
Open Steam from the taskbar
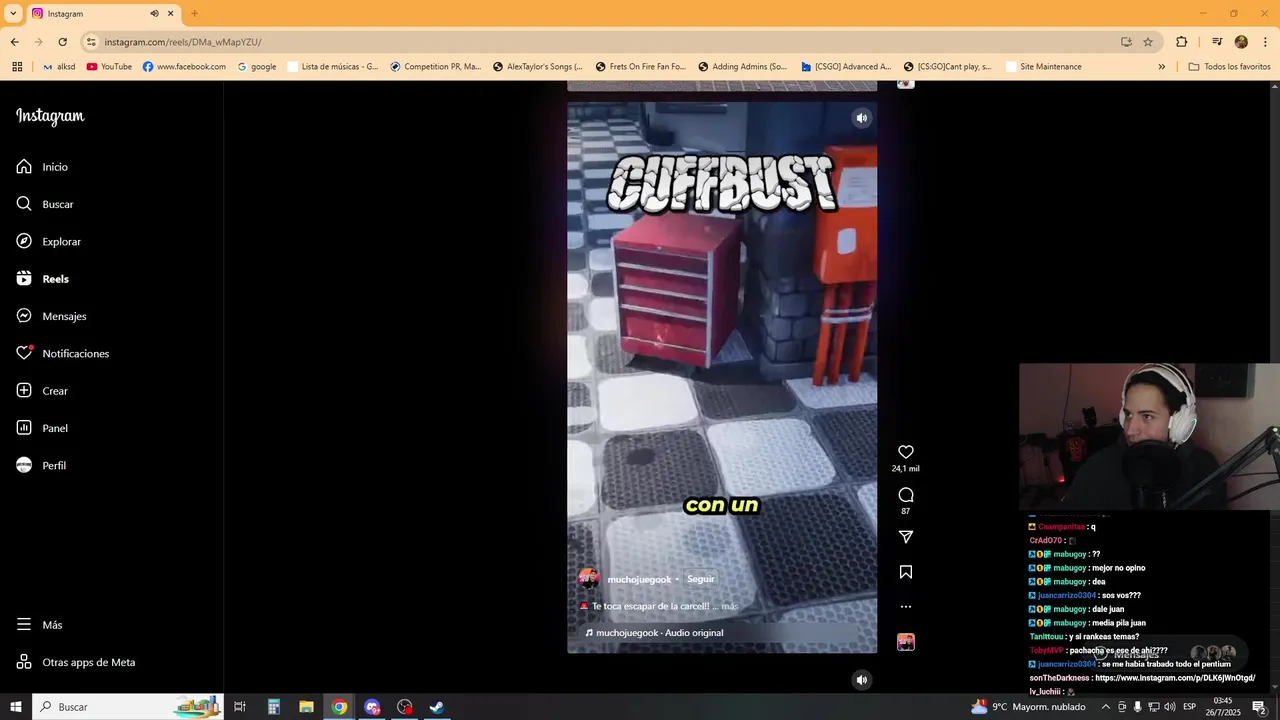[x=437, y=707]
